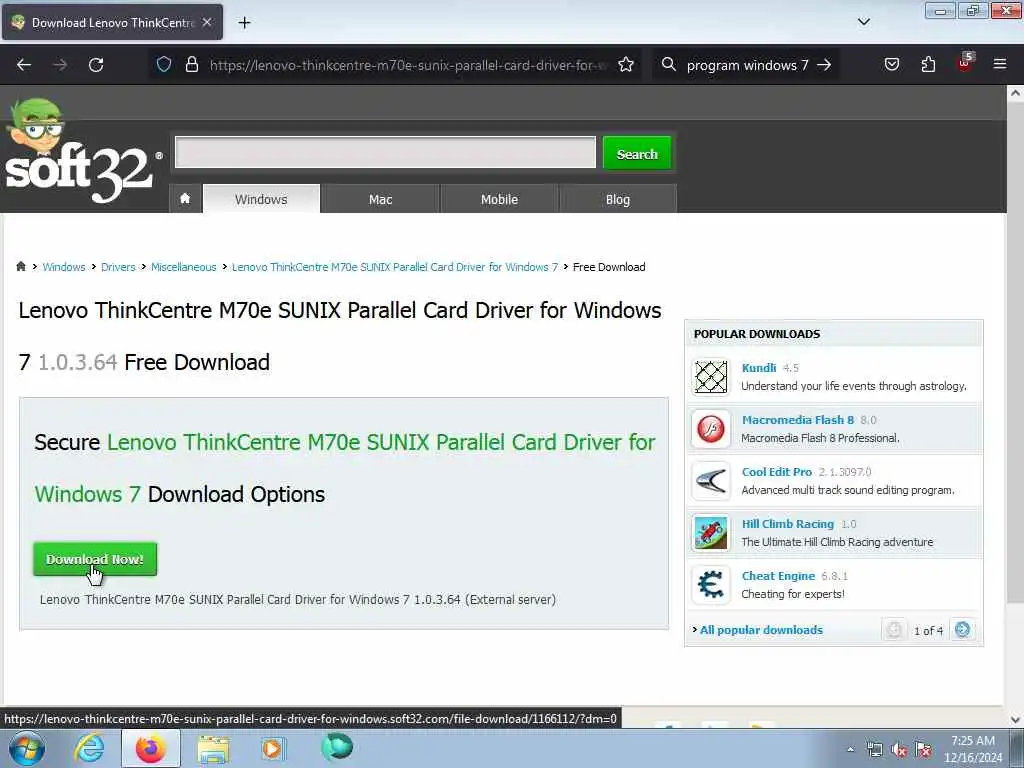
Task: Open Cool Edit Pro link
Action: tap(776, 472)
